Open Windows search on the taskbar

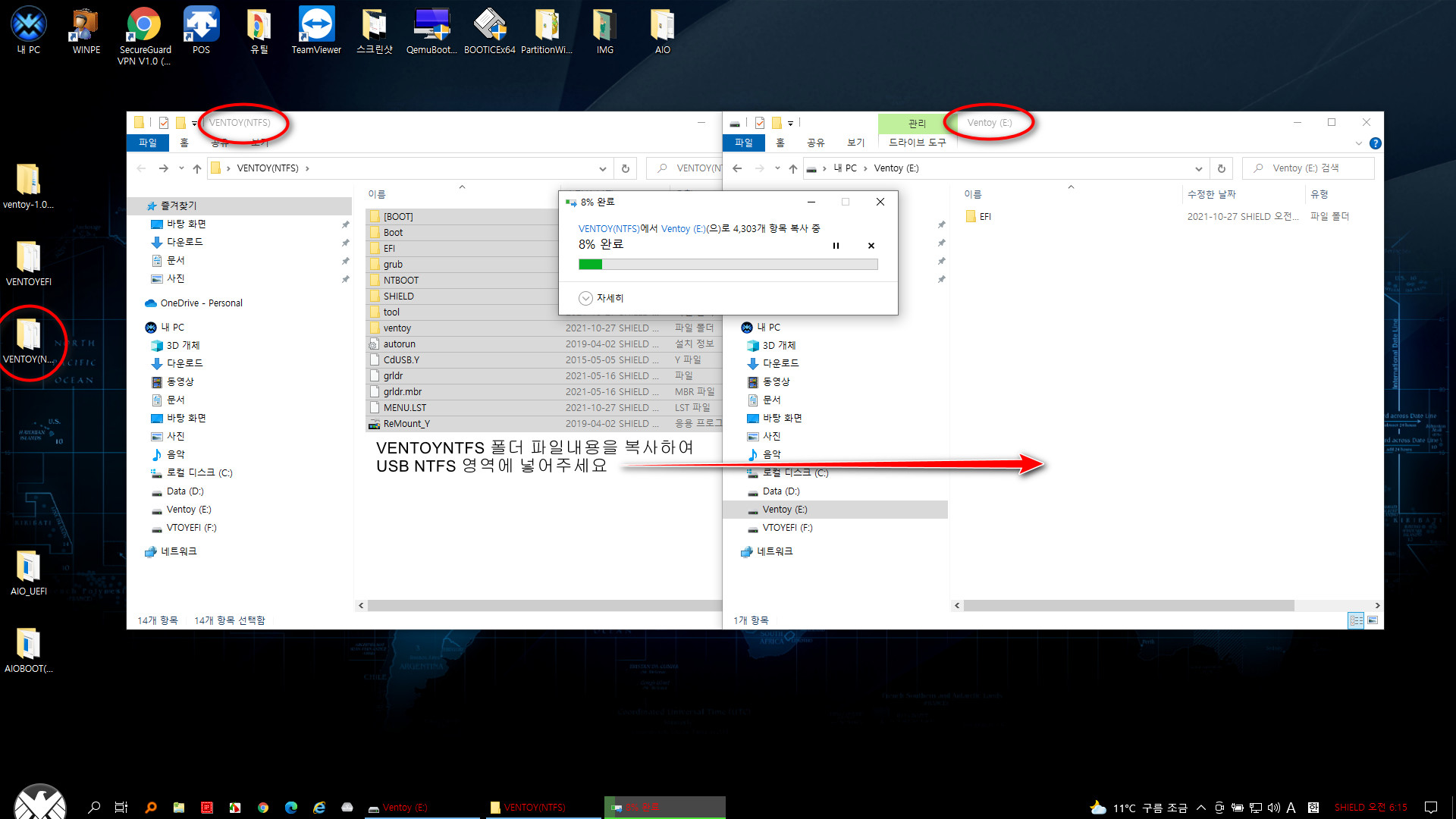[94, 808]
